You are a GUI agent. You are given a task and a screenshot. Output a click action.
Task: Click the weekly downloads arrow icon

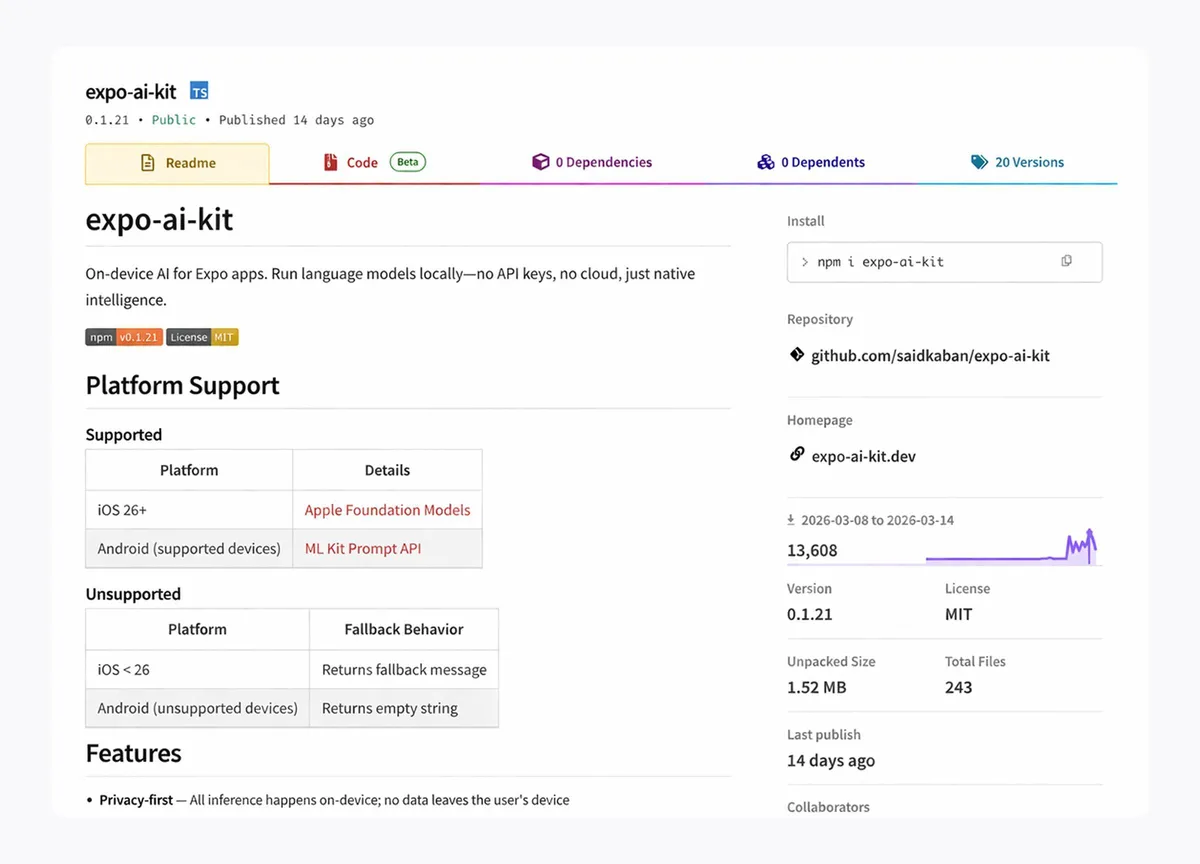click(791, 520)
